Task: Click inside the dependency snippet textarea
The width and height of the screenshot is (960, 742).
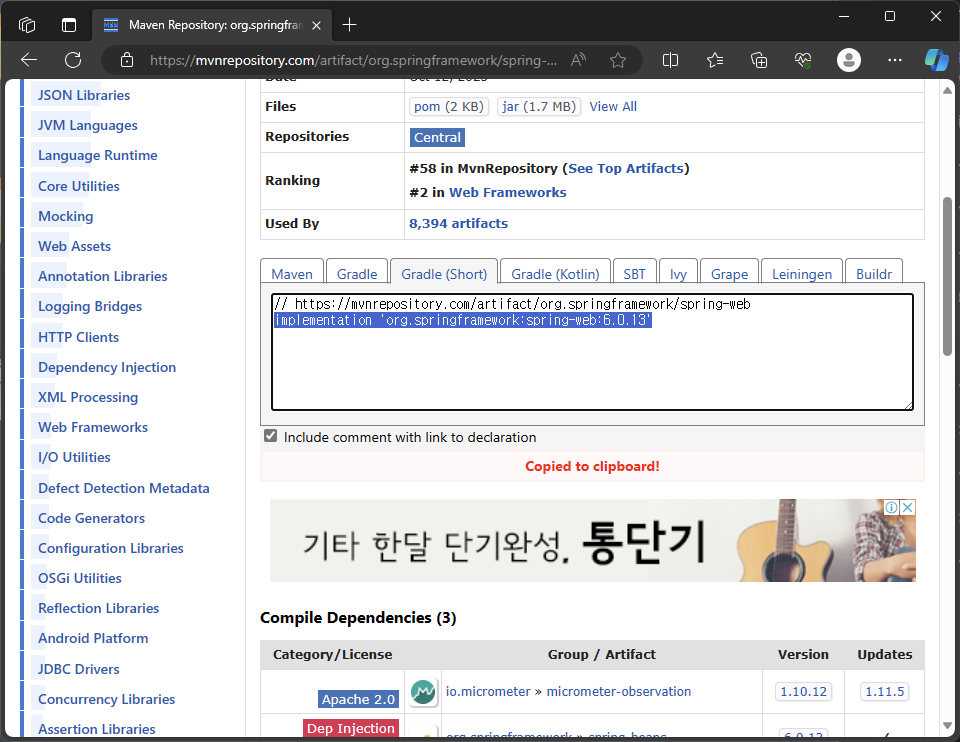Action: 592,351
